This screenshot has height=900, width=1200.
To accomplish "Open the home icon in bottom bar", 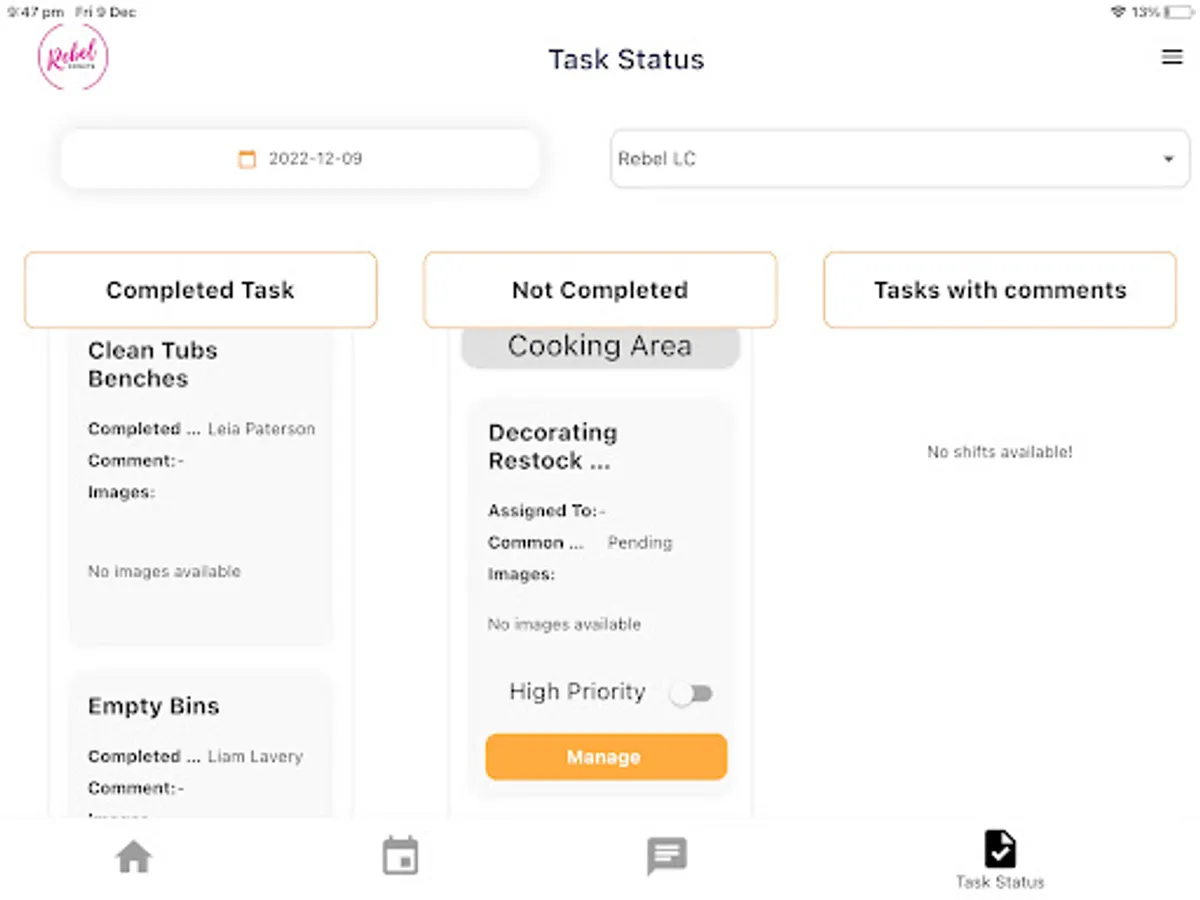I will tap(133, 857).
